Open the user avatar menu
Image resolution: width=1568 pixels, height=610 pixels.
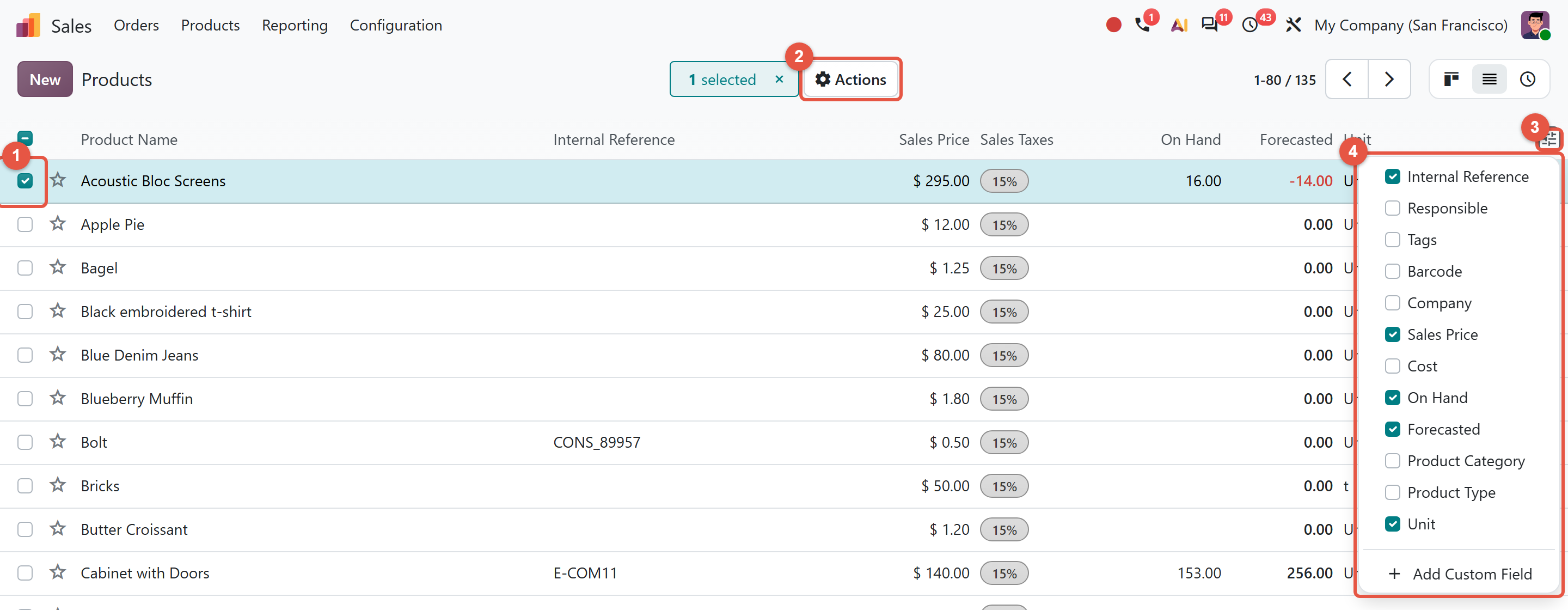point(1535,25)
